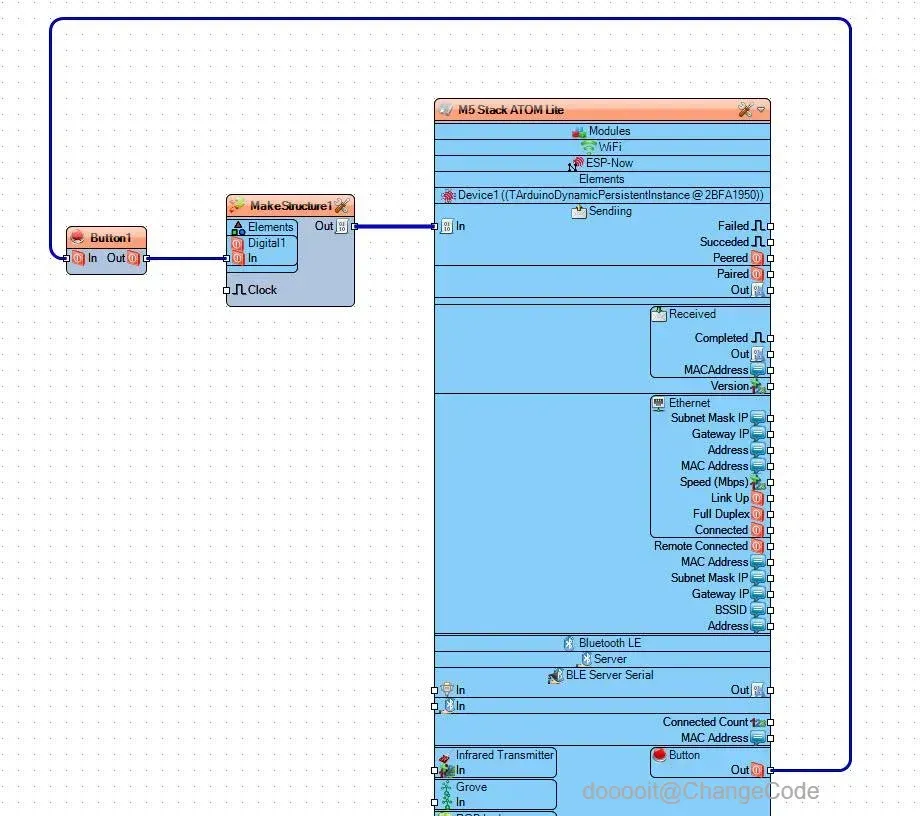Click the BLE Server Serial icon
This screenshot has width=920, height=816.
pos(555,676)
